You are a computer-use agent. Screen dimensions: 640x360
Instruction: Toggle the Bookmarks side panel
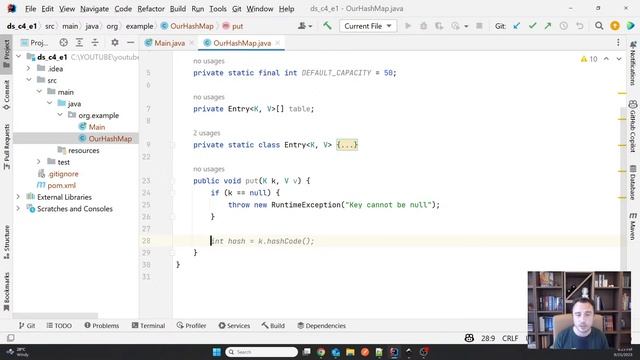(x=7, y=291)
